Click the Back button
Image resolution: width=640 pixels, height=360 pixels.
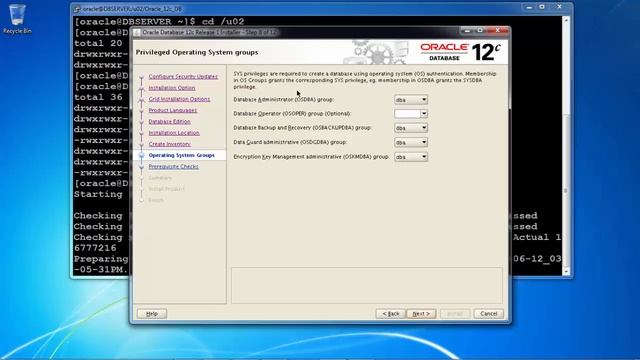click(x=391, y=313)
